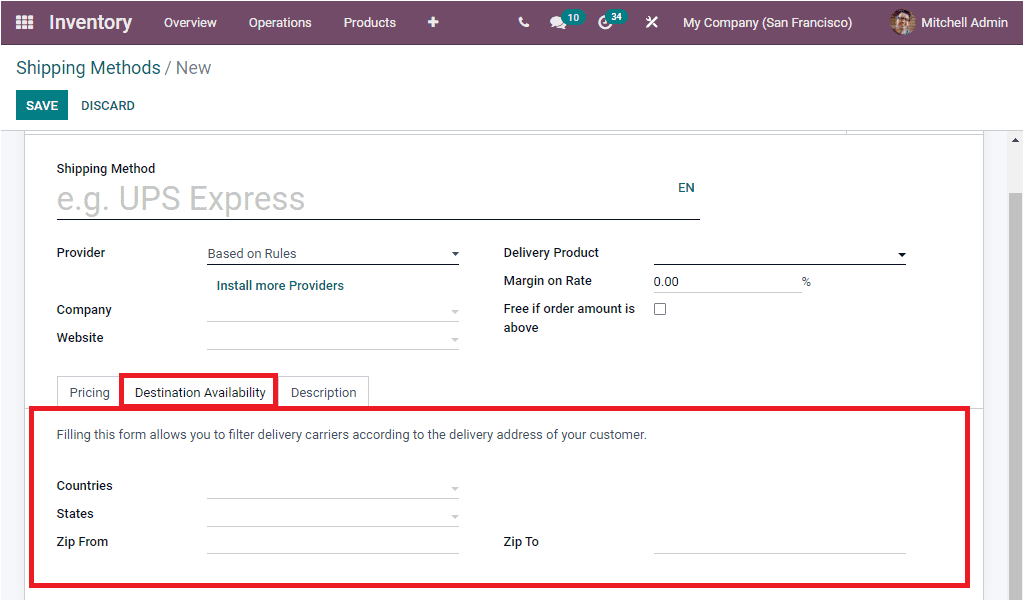This screenshot has width=1024, height=601.
Task: Click the phone call icon
Action: tap(523, 22)
